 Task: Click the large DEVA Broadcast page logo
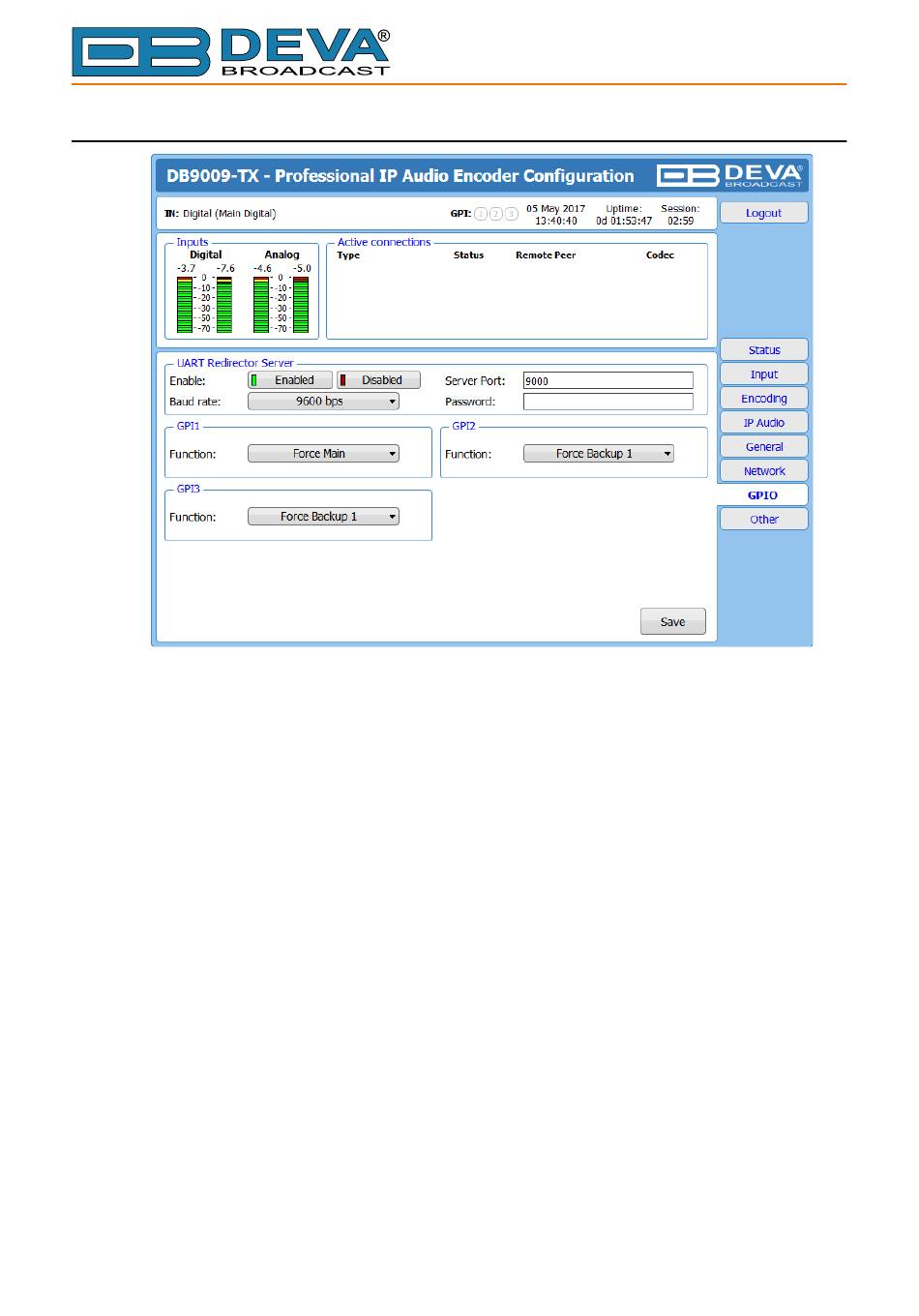tap(231, 51)
